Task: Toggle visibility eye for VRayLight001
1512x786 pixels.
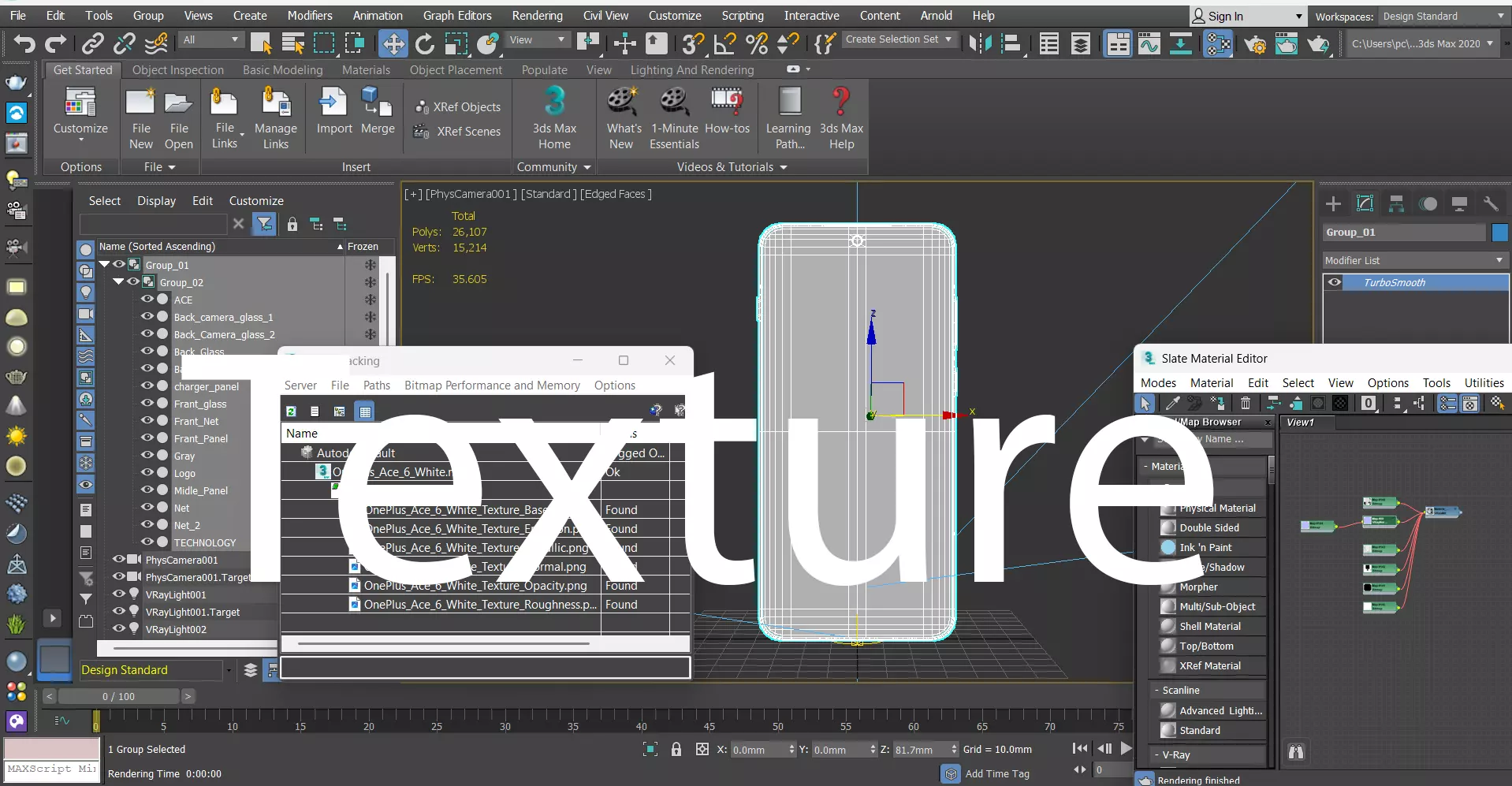Action: (x=118, y=594)
